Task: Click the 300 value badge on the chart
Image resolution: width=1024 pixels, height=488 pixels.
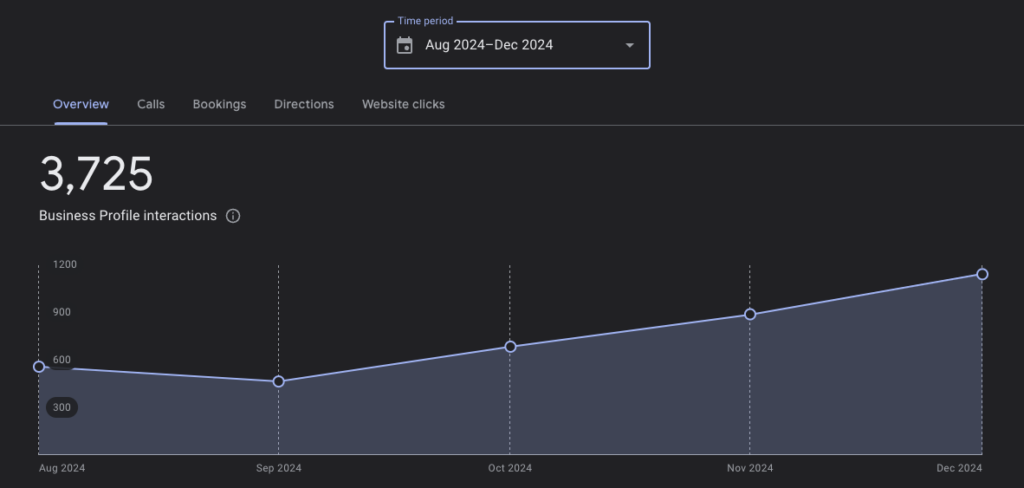Action: [x=61, y=407]
